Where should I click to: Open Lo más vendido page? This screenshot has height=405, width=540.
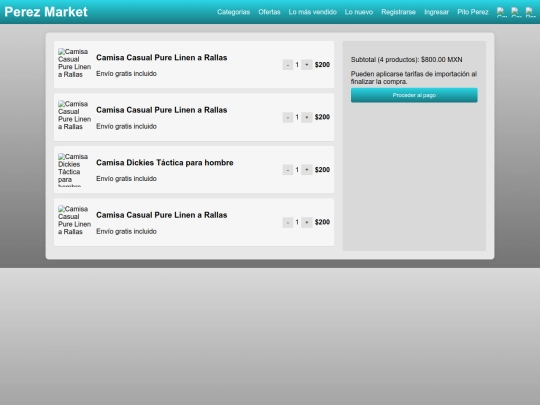312,12
